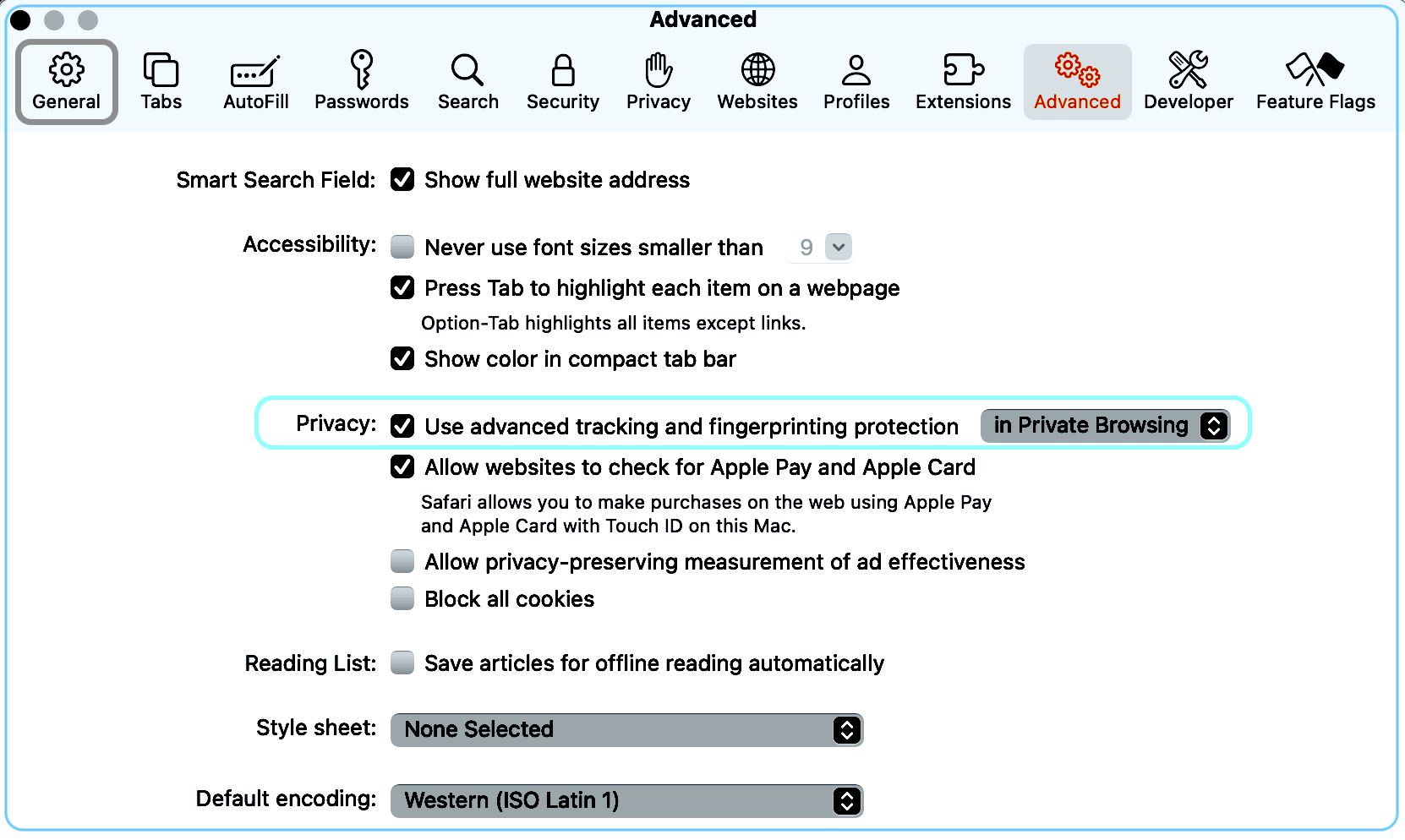Uncheck Allow websites to check for Apple Pay
Image resolution: width=1405 pixels, height=840 pixels.
pyautogui.click(x=402, y=466)
